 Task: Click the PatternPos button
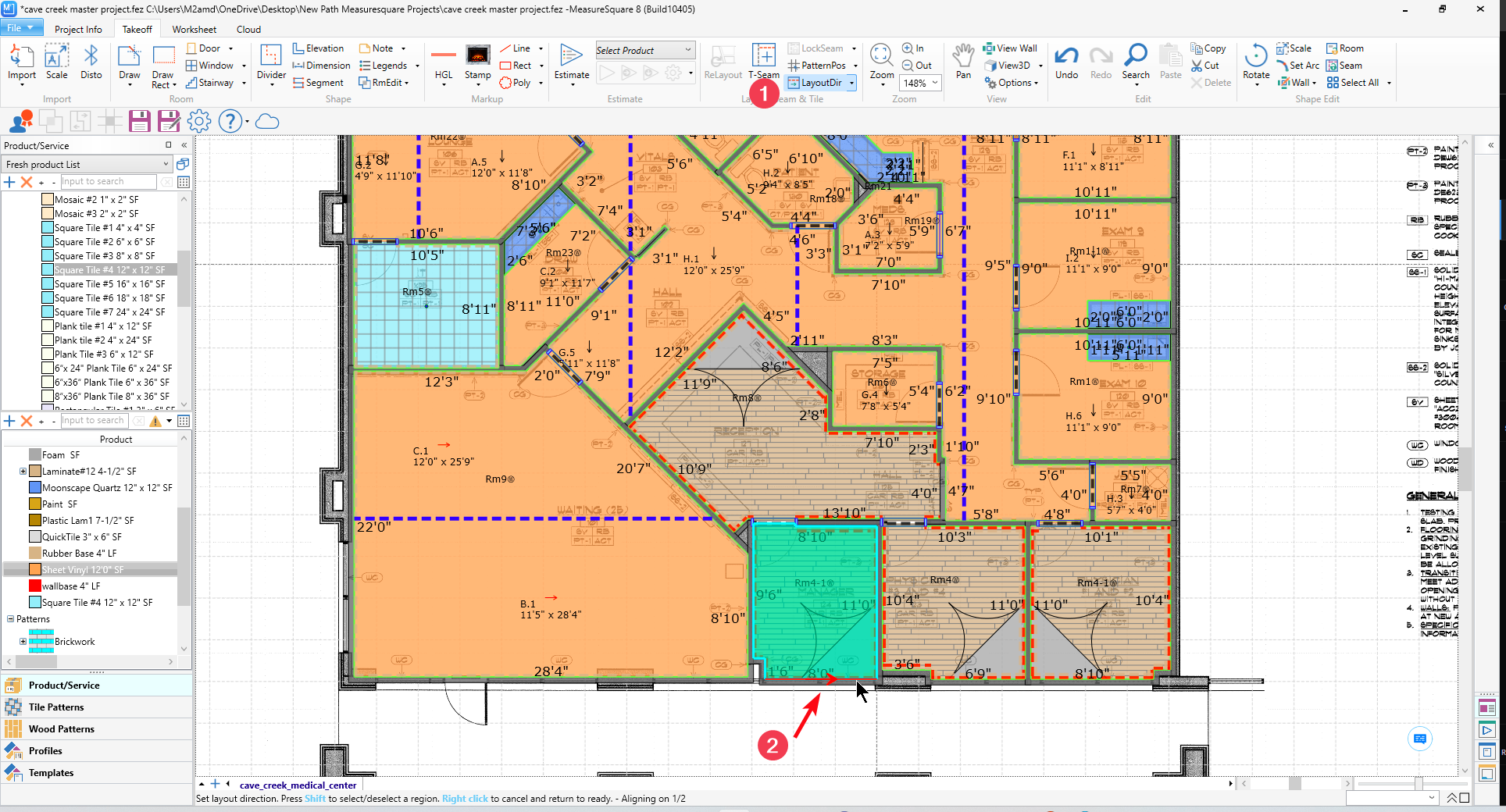point(817,66)
